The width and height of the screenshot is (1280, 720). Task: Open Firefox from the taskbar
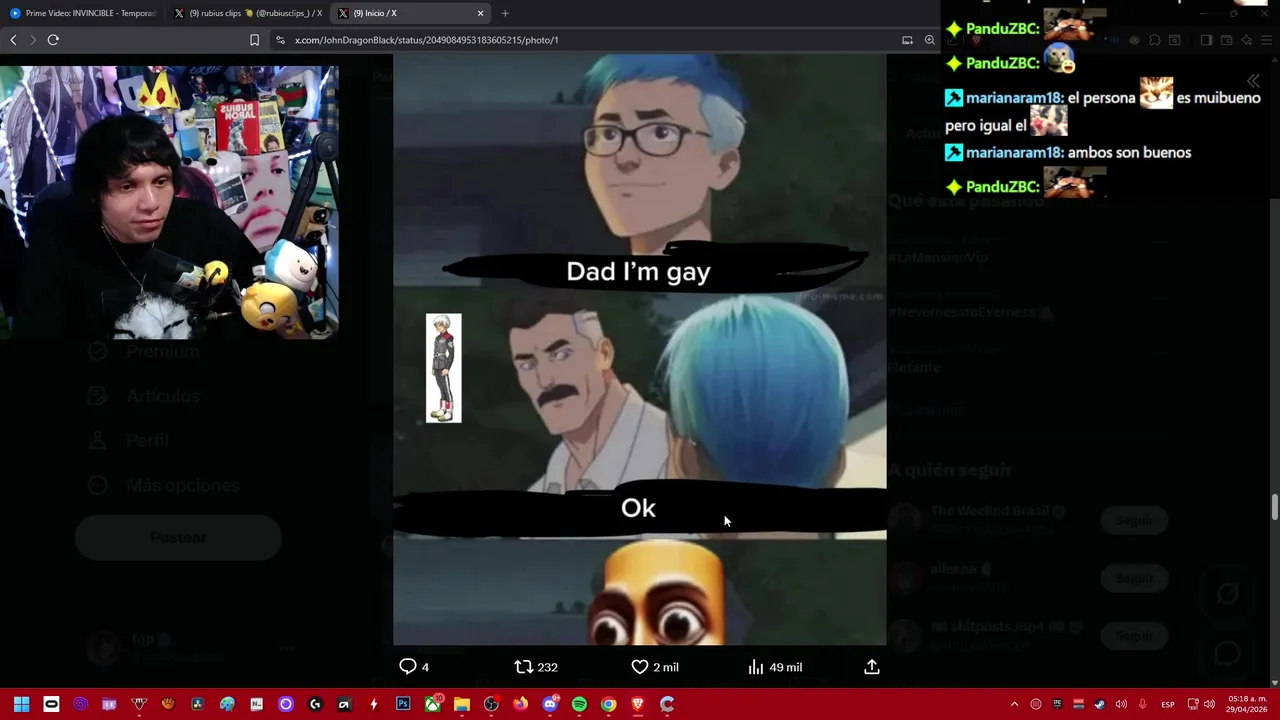520,704
